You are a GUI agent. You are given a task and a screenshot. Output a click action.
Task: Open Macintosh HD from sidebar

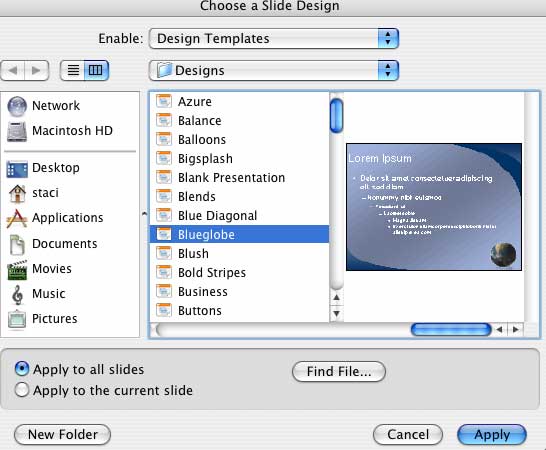17,131
